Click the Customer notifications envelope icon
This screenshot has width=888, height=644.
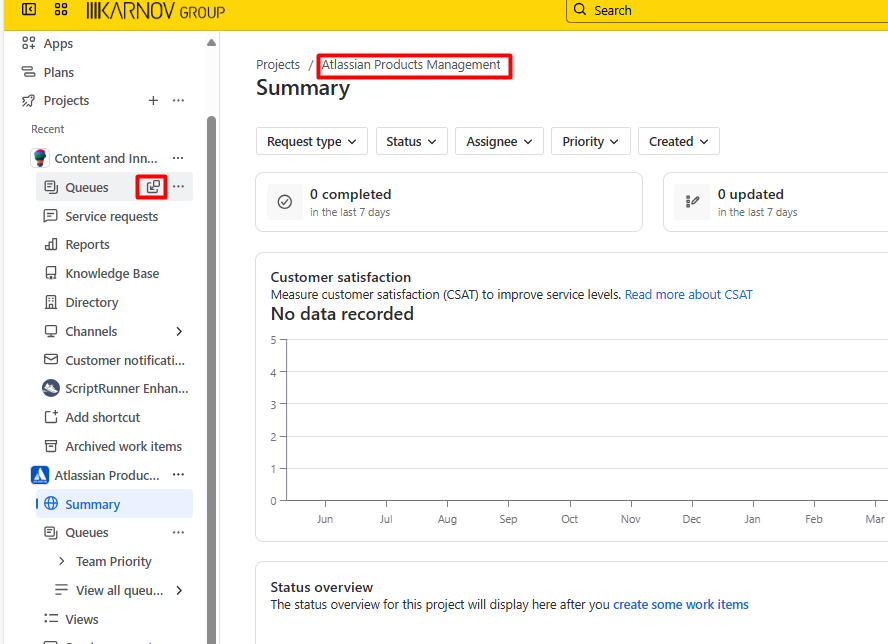(x=51, y=360)
